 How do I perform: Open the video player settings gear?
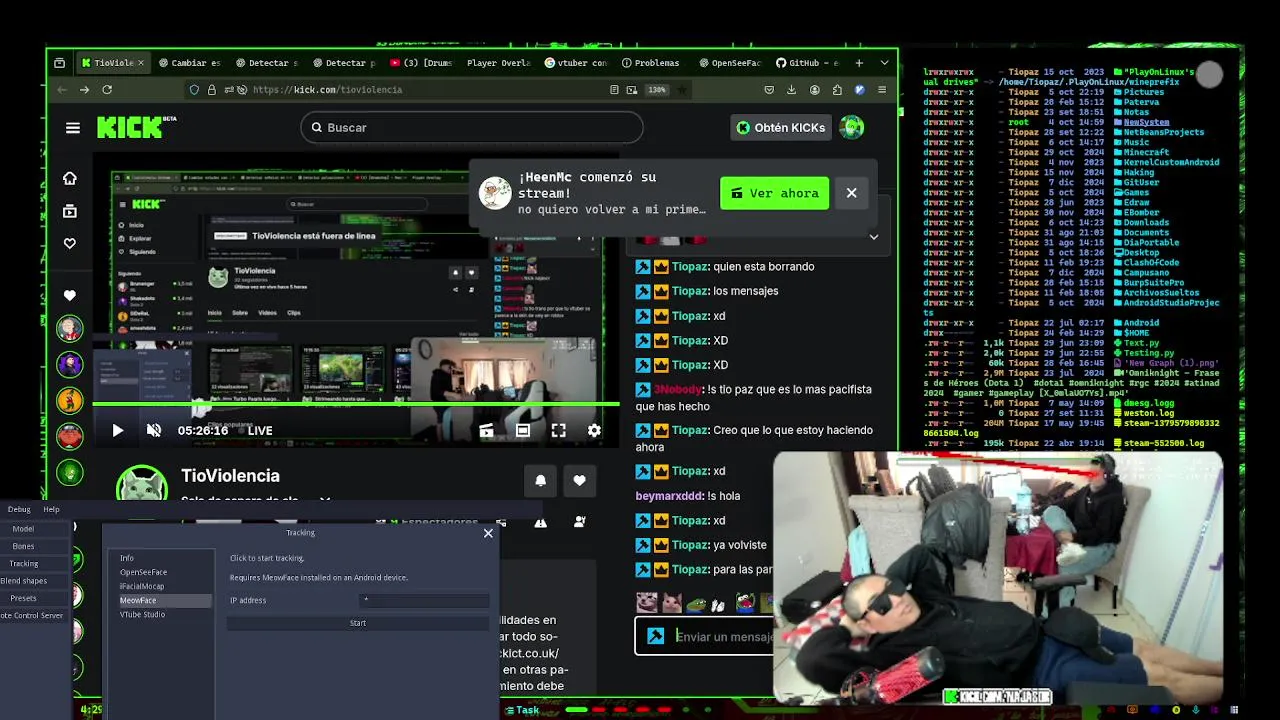(594, 430)
